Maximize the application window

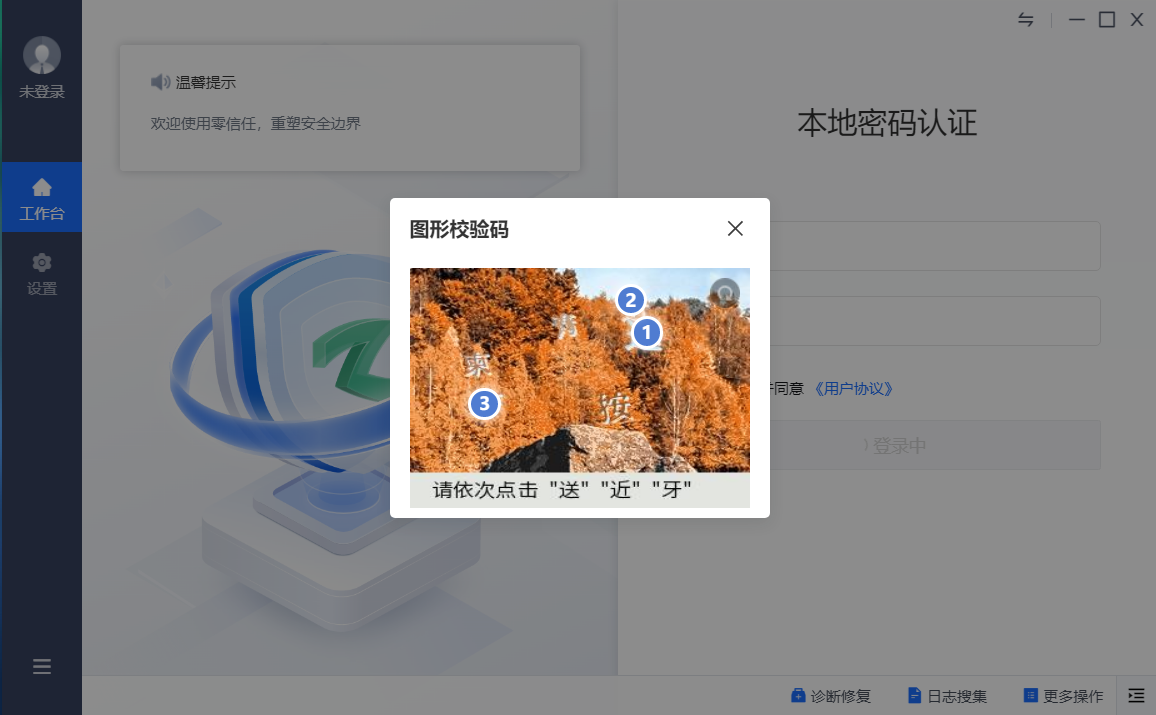pyautogui.click(x=1107, y=20)
